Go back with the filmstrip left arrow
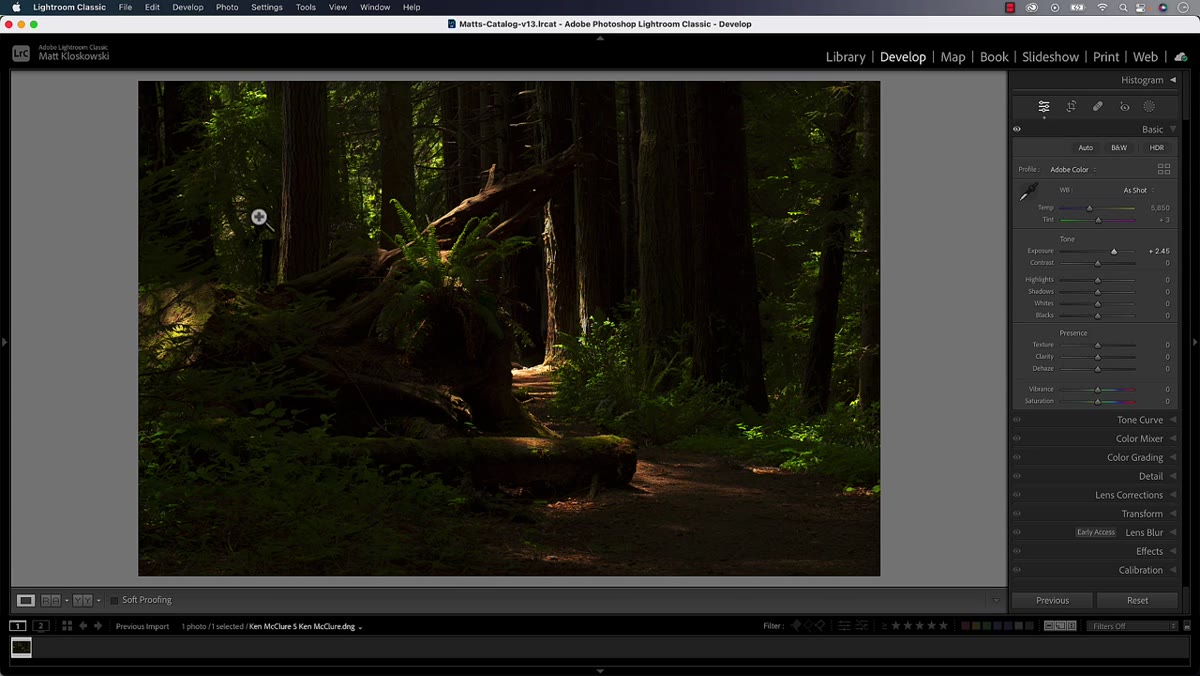1200x676 pixels. (x=83, y=626)
